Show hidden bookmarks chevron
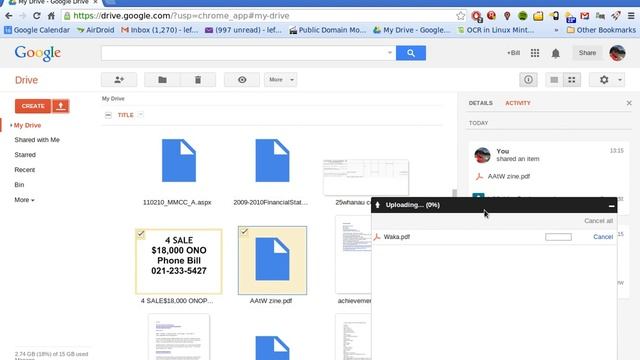The width and height of the screenshot is (640, 360). click(556, 30)
